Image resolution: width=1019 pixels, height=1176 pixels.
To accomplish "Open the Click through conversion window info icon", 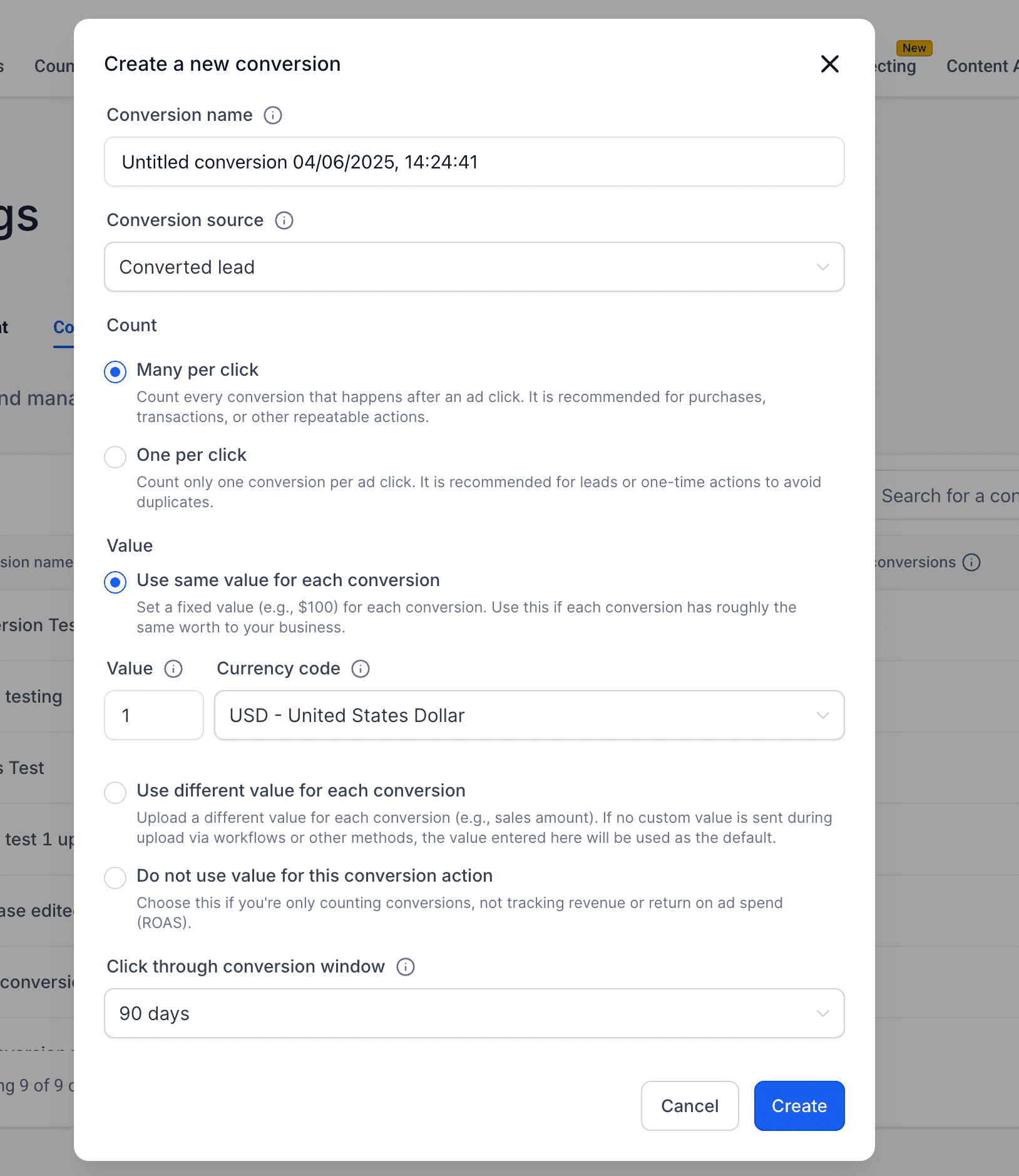I will (406, 967).
